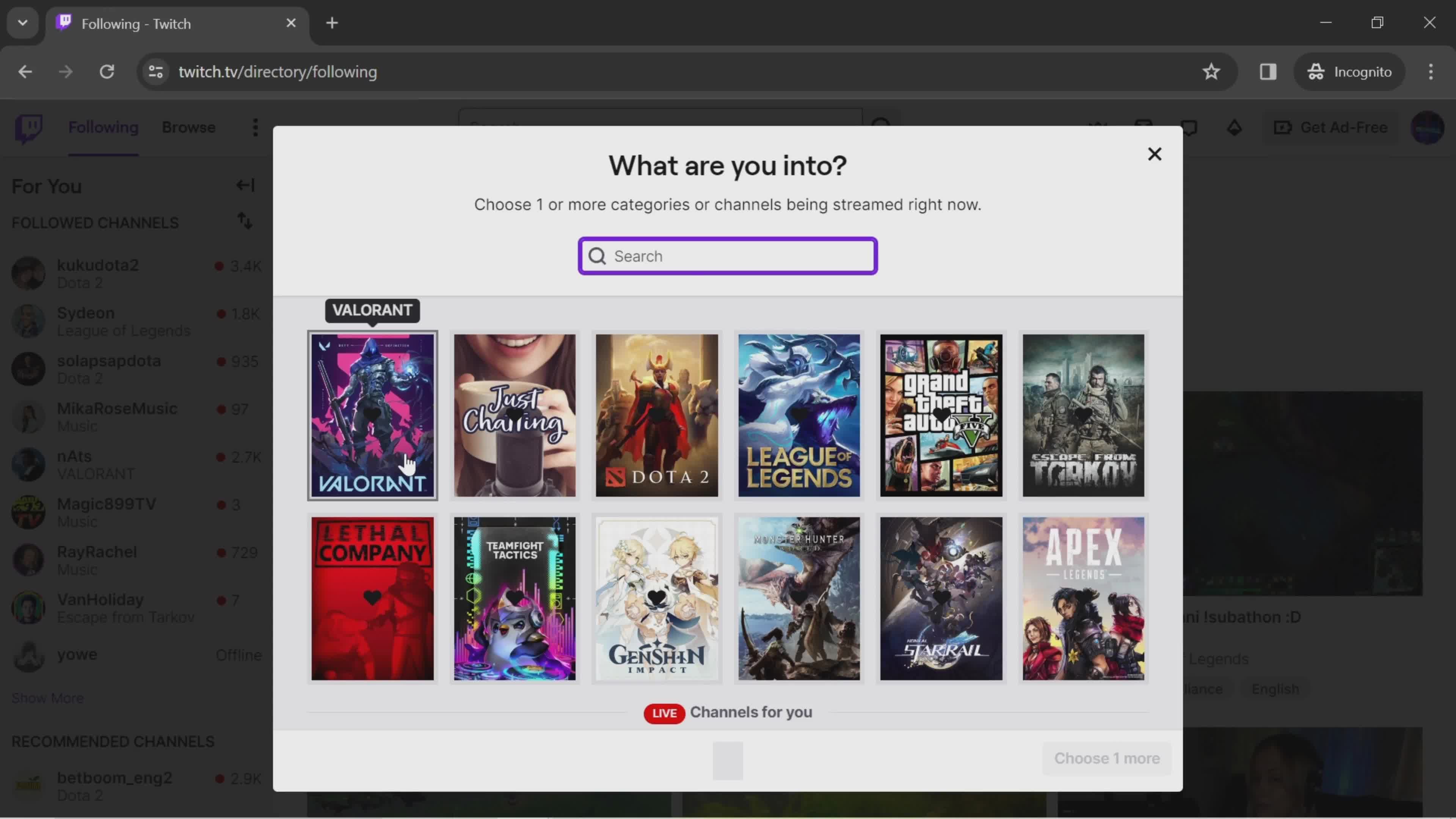This screenshot has width=1456, height=819.
Task: Click the search input field
Action: pos(728,256)
